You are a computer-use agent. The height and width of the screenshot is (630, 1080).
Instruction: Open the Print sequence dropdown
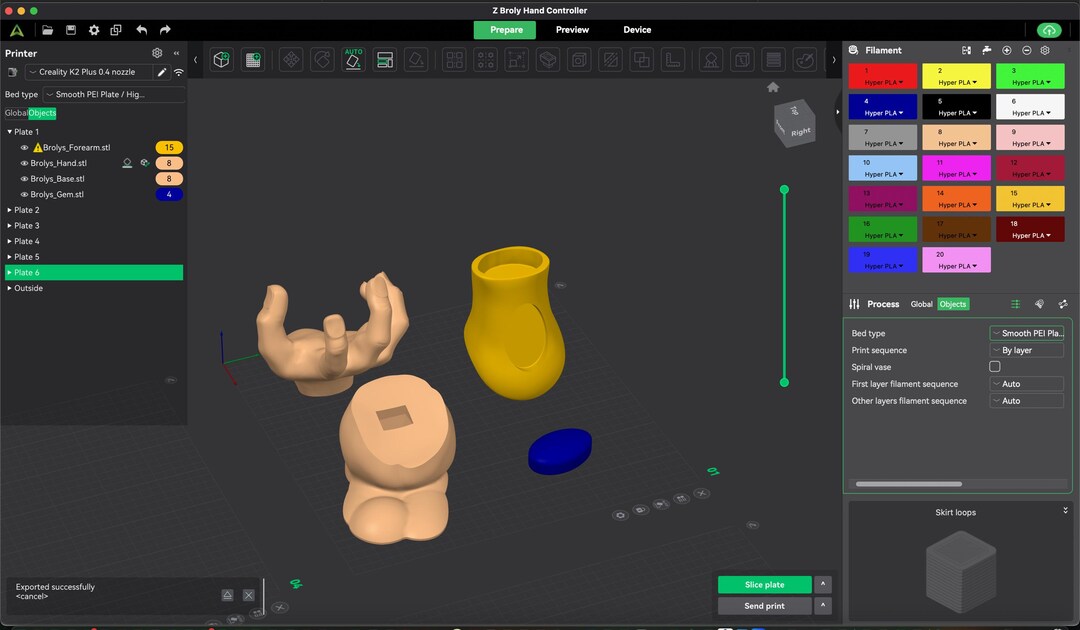(1026, 350)
